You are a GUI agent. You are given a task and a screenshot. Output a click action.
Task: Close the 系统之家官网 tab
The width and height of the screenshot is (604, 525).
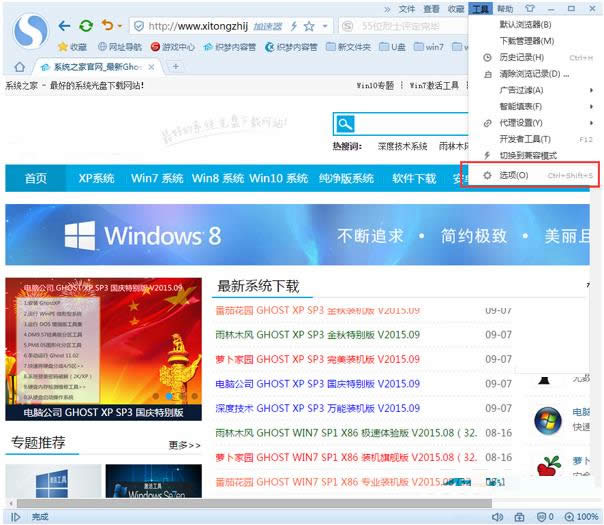[x=152, y=67]
